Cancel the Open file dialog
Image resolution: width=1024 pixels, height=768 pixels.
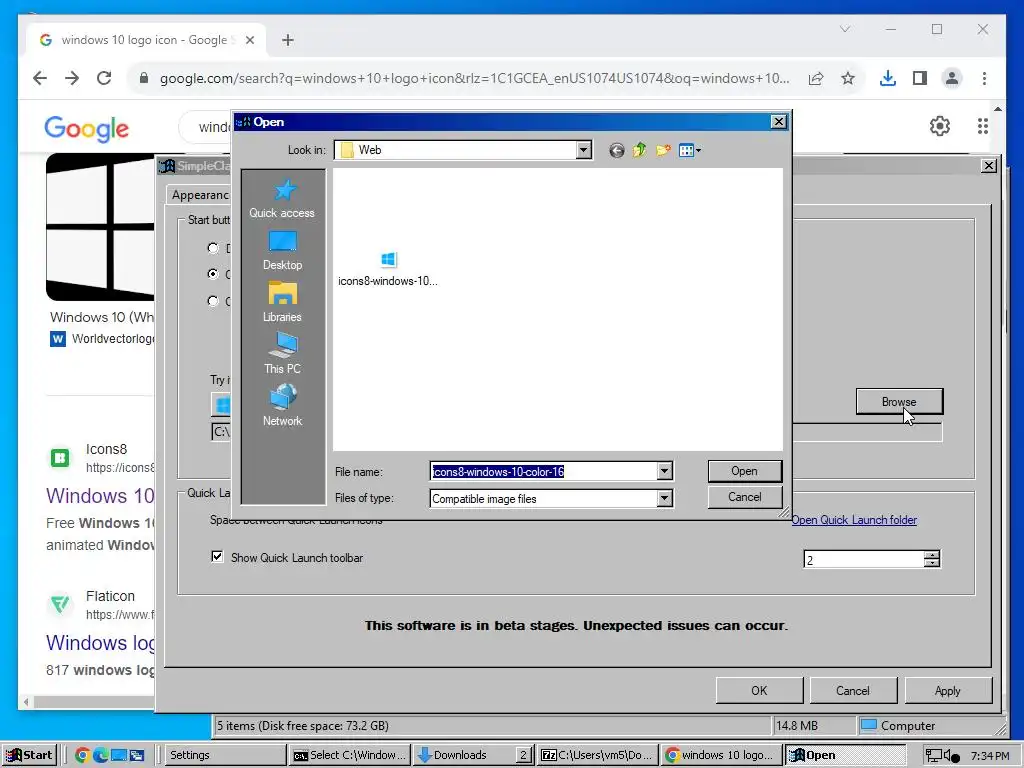click(x=744, y=497)
